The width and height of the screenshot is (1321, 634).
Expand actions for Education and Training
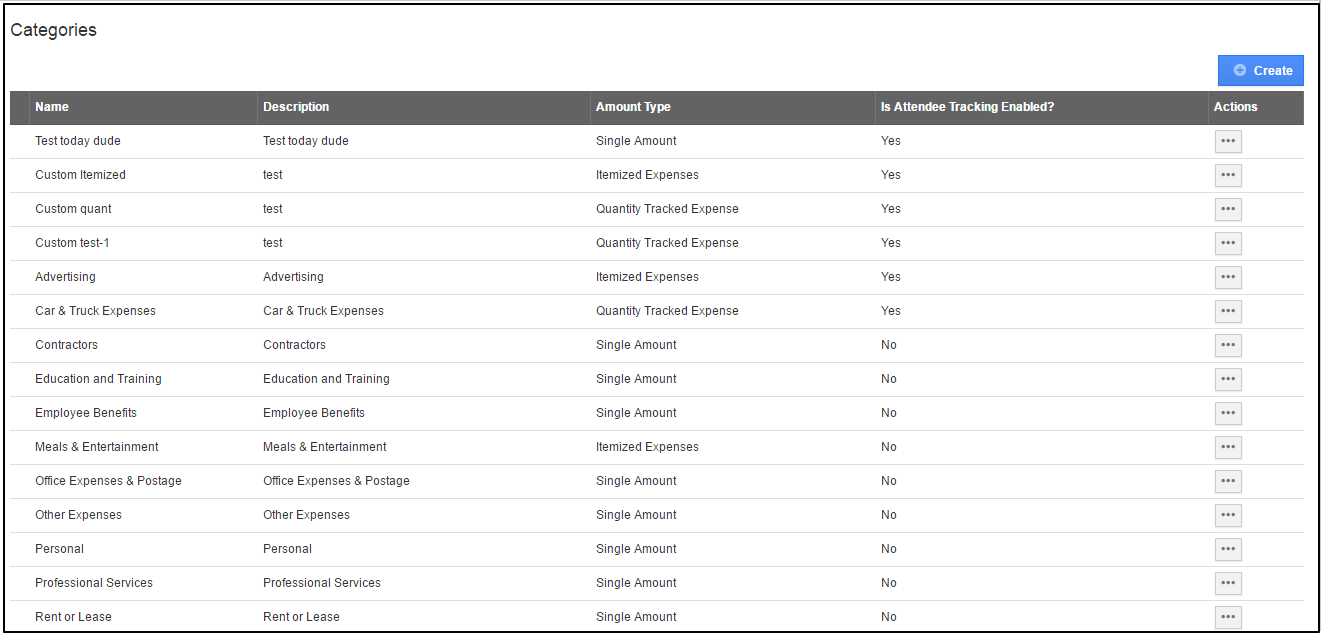(1228, 379)
